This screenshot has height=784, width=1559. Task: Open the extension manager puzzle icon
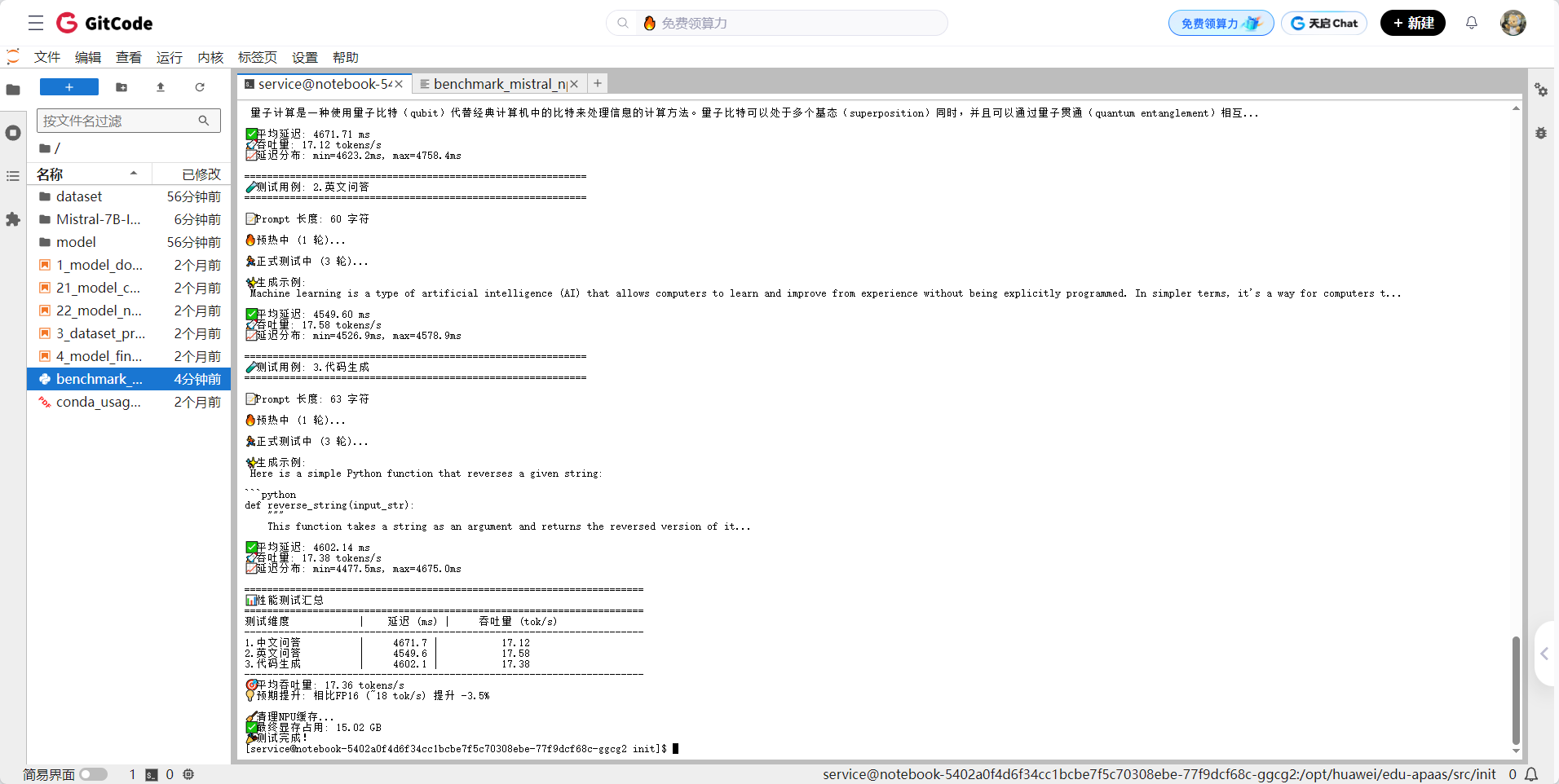click(13, 219)
